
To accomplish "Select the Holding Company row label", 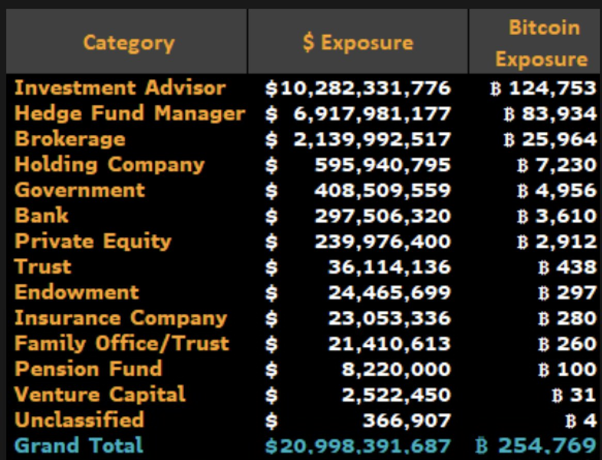I will [109, 165].
